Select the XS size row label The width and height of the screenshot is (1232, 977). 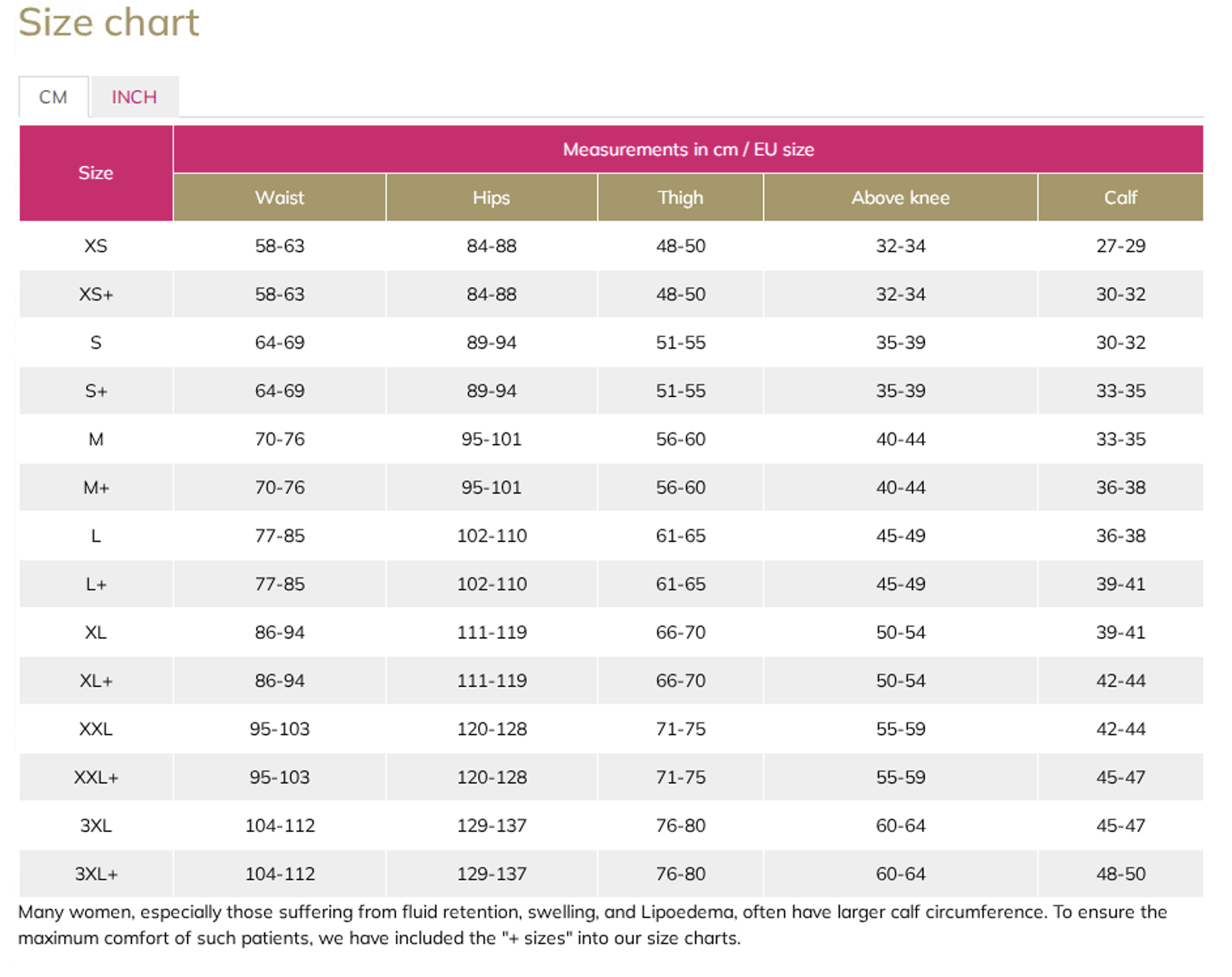click(96, 246)
